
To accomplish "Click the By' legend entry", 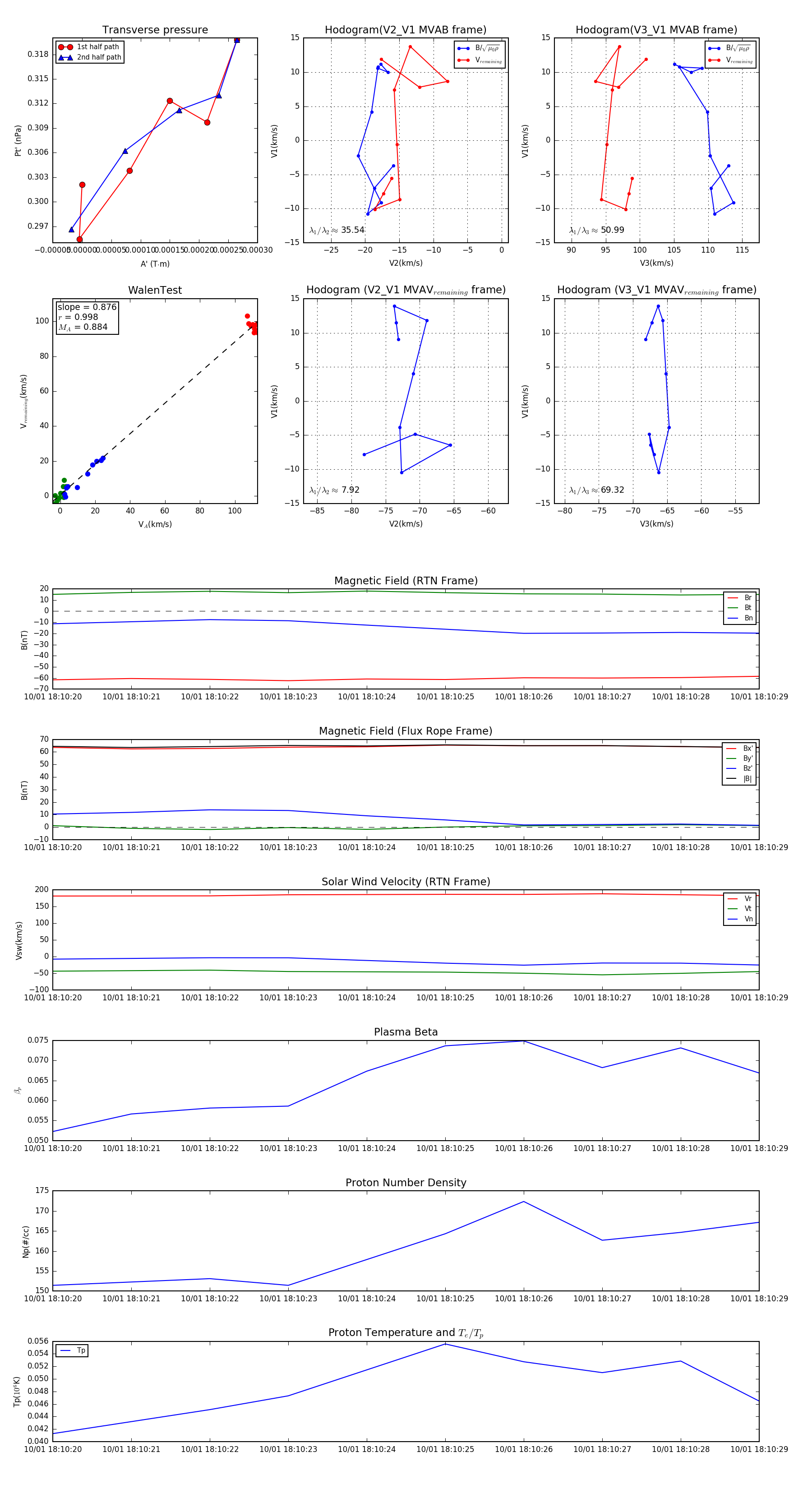I will pyautogui.click(x=740, y=758).
